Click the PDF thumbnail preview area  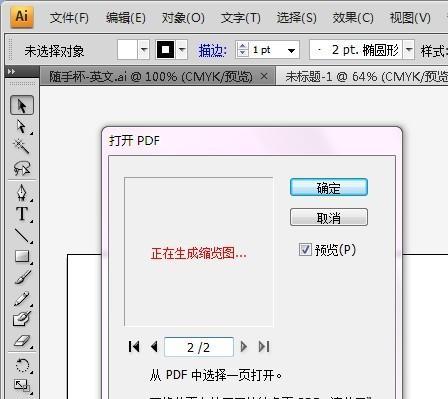tap(199, 252)
